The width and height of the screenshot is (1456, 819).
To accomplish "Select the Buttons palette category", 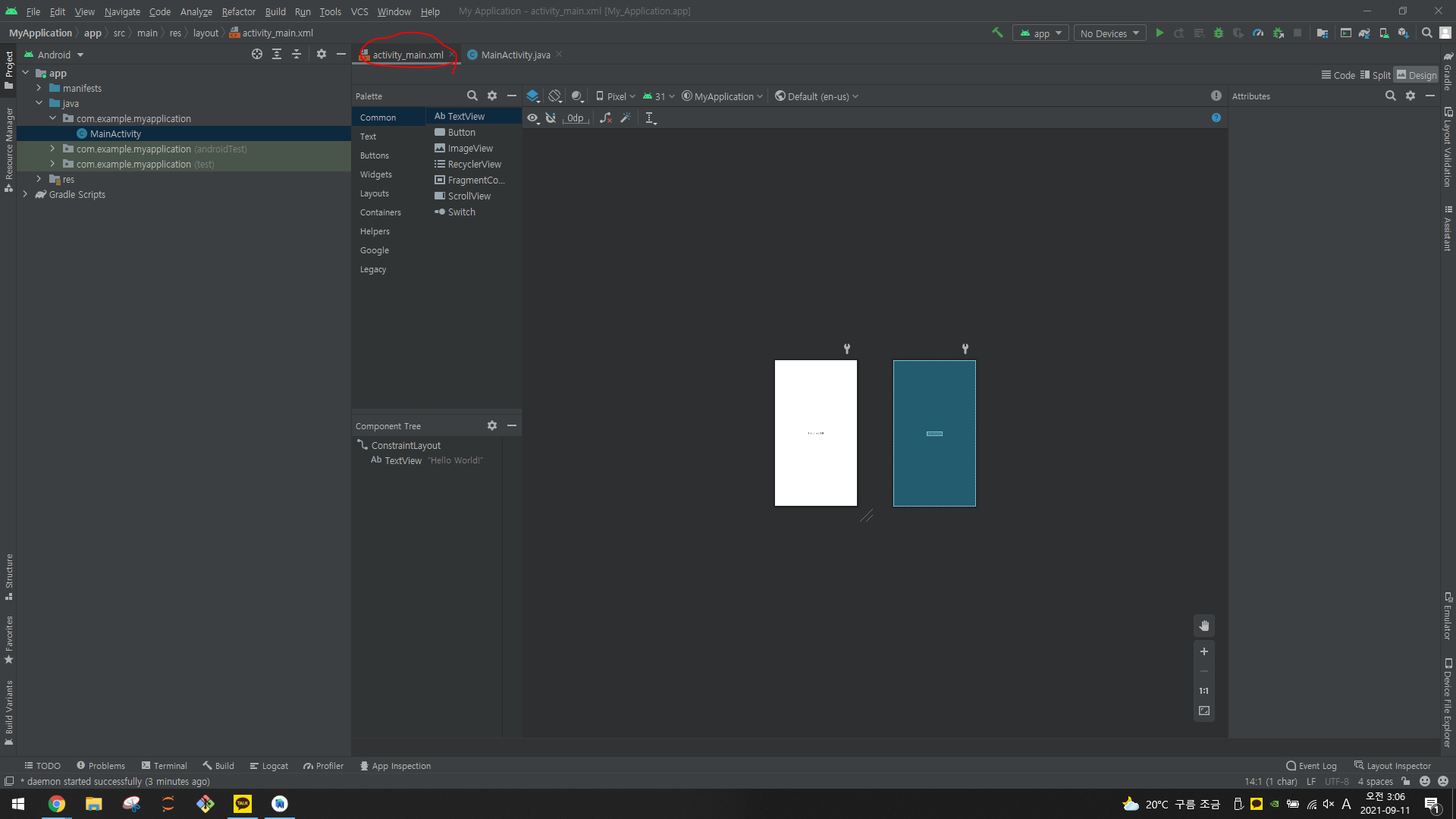I will click(375, 155).
